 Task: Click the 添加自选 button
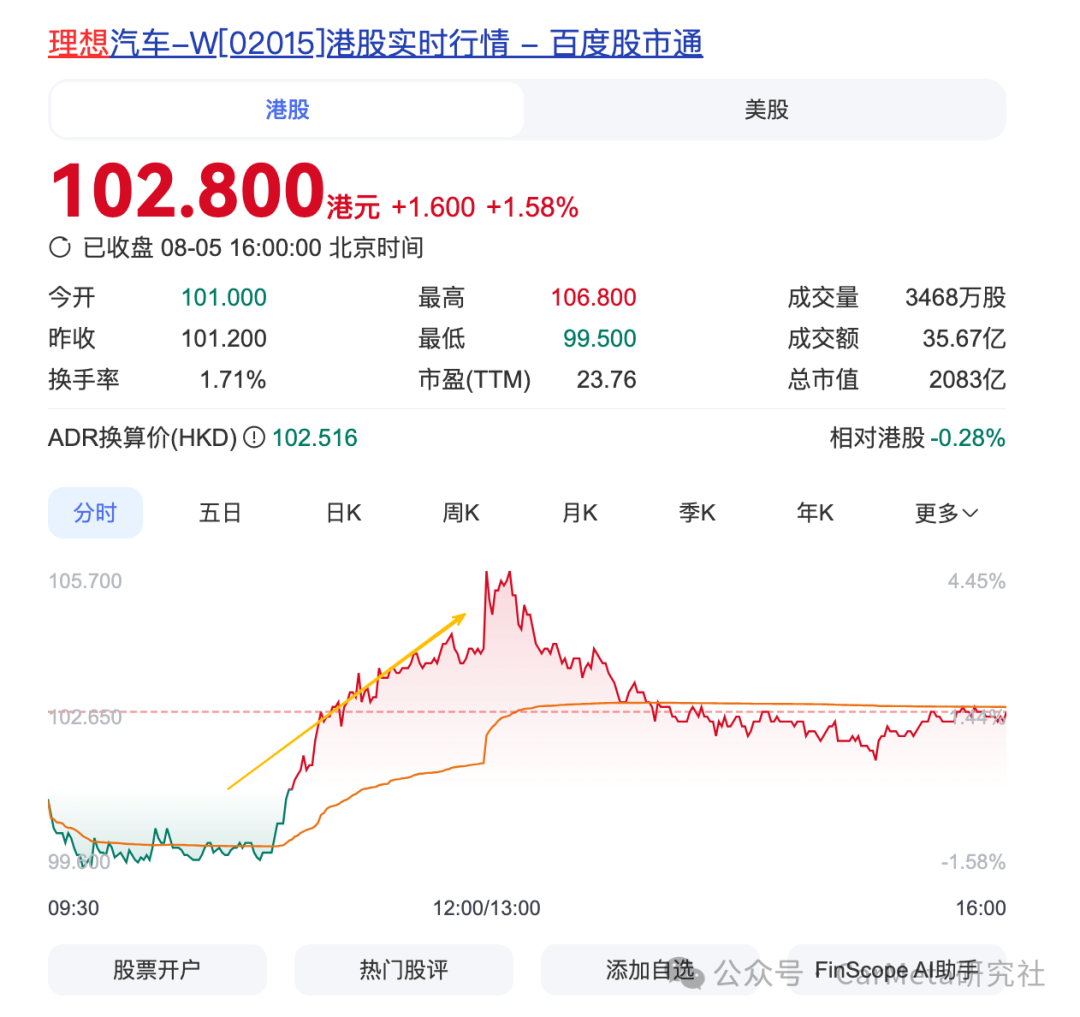point(650,969)
